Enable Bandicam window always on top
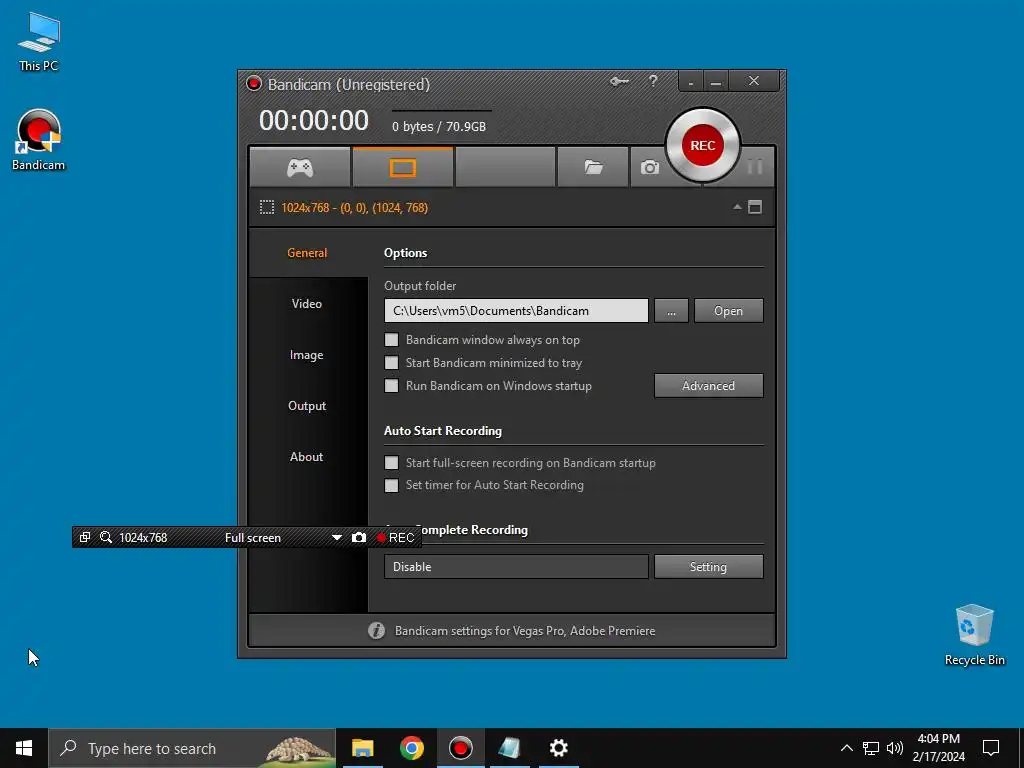 391,340
